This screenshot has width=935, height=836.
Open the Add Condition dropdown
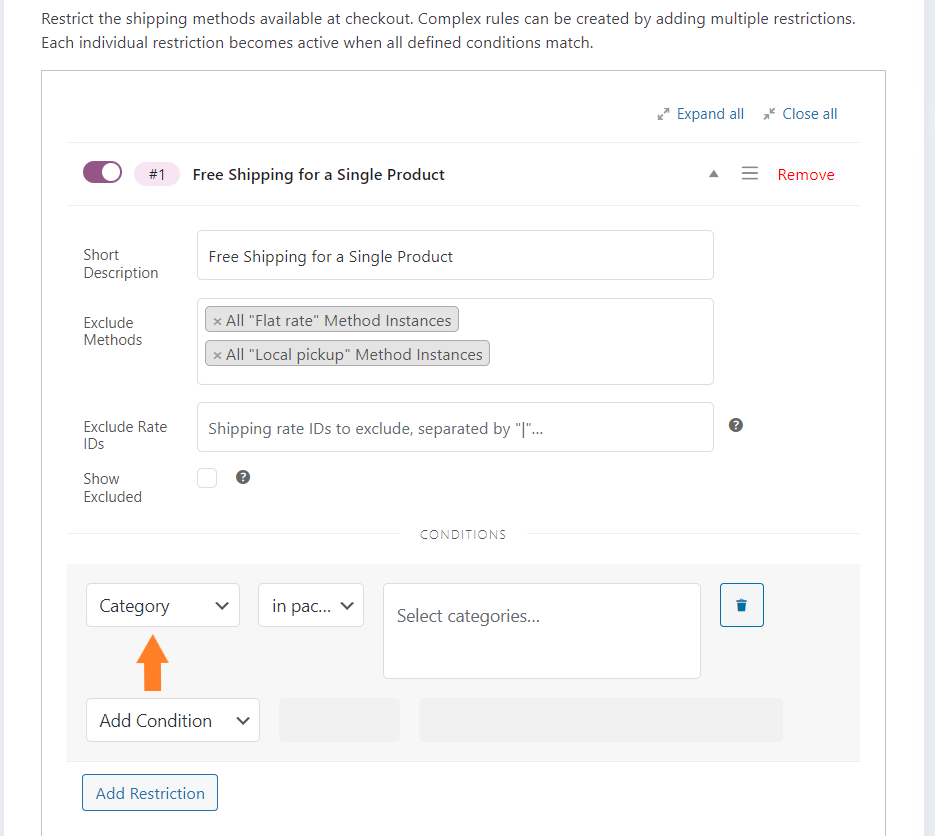[173, 720]
